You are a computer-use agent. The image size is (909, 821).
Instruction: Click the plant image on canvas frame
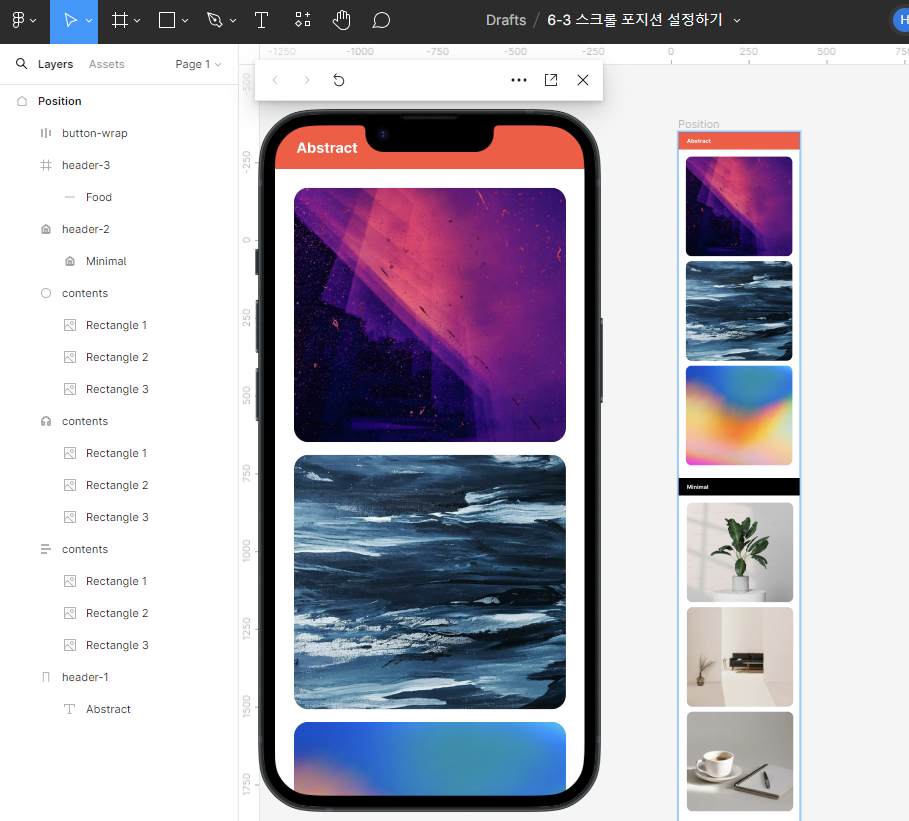pos(740,552)
